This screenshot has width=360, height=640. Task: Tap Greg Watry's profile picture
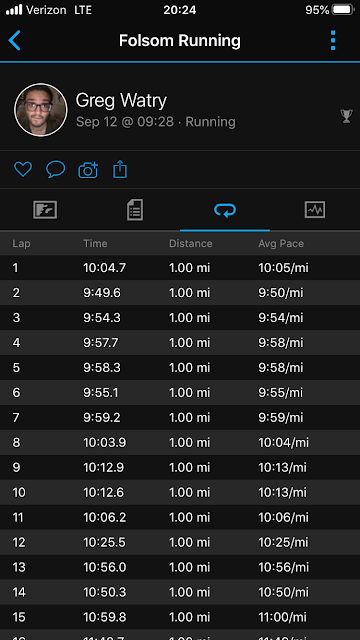(41, 110)
